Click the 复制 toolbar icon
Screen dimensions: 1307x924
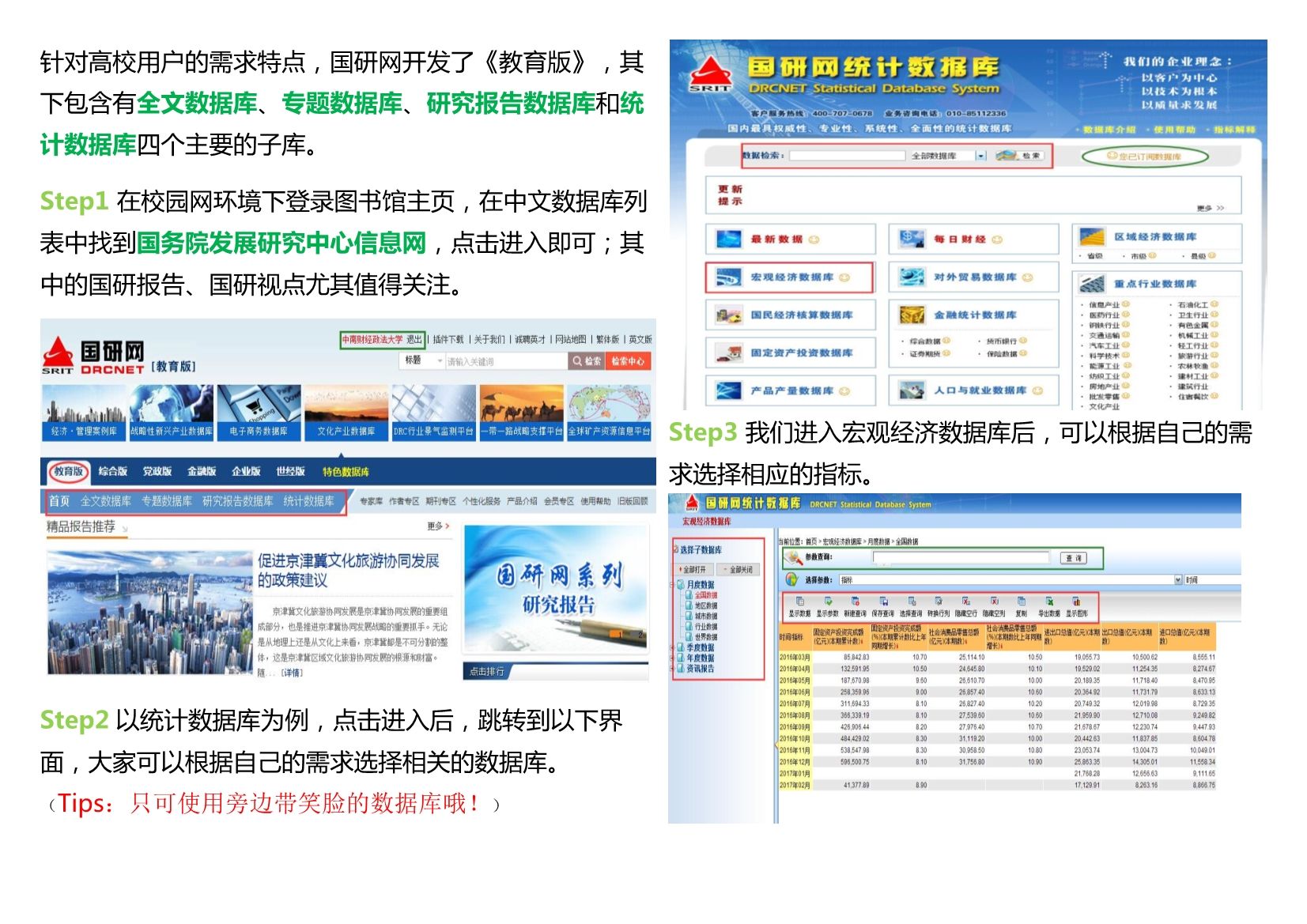1022,602
